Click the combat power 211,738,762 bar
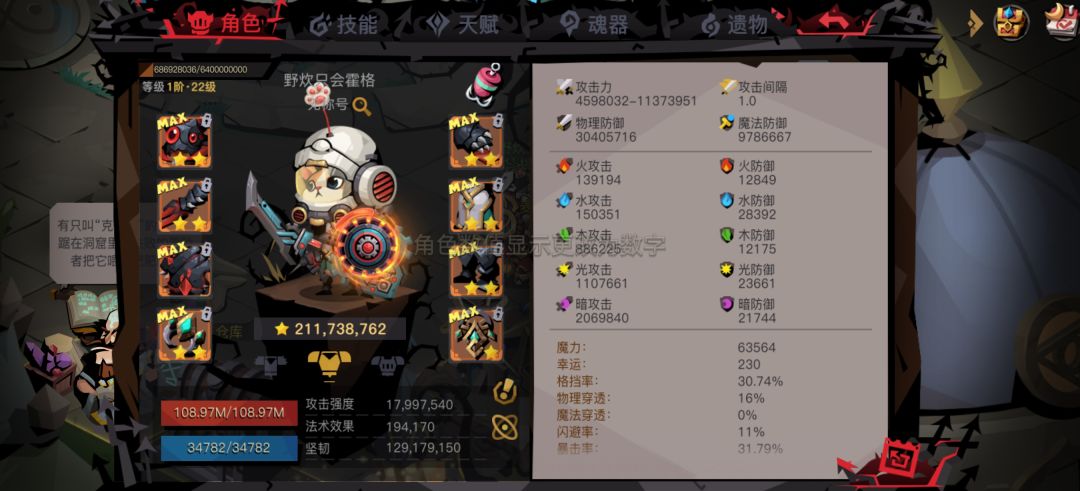The width and height of the screenshot is (1080, 491). tap(330, 329)
